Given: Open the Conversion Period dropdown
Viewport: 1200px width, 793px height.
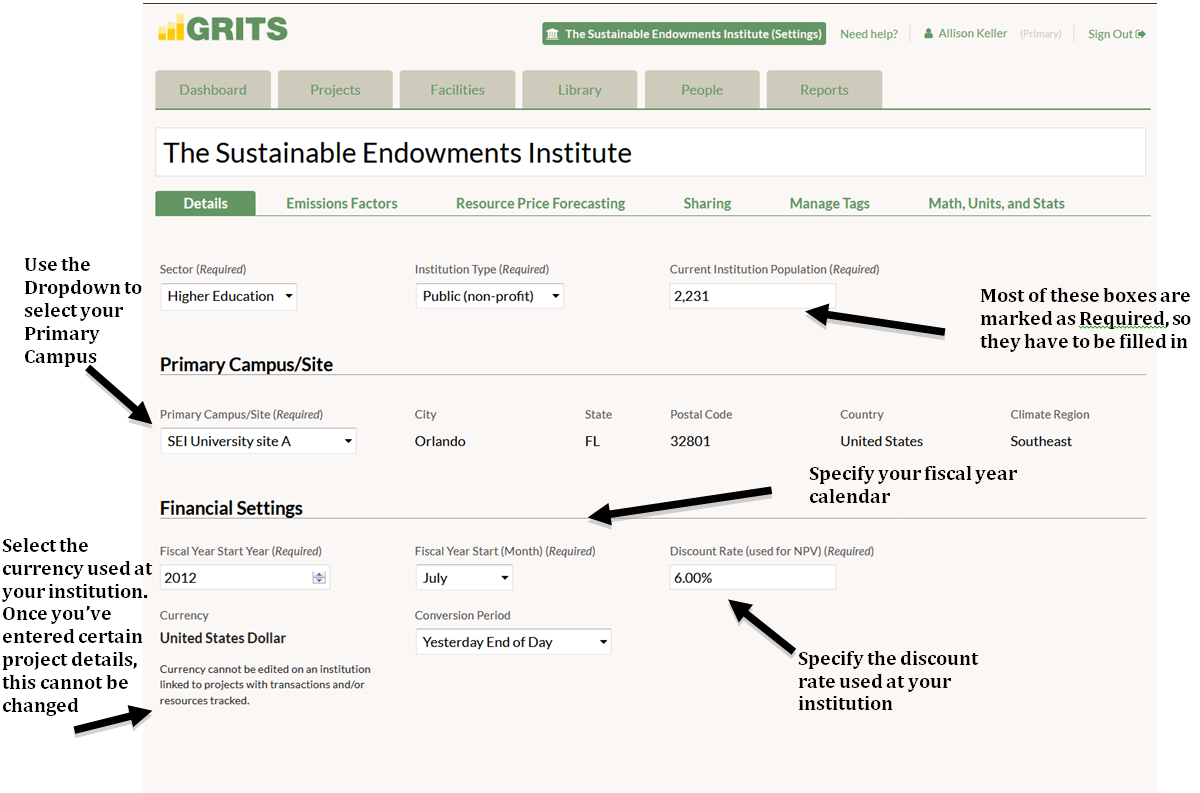Looking at the screenshot, I should pos(513,642).
